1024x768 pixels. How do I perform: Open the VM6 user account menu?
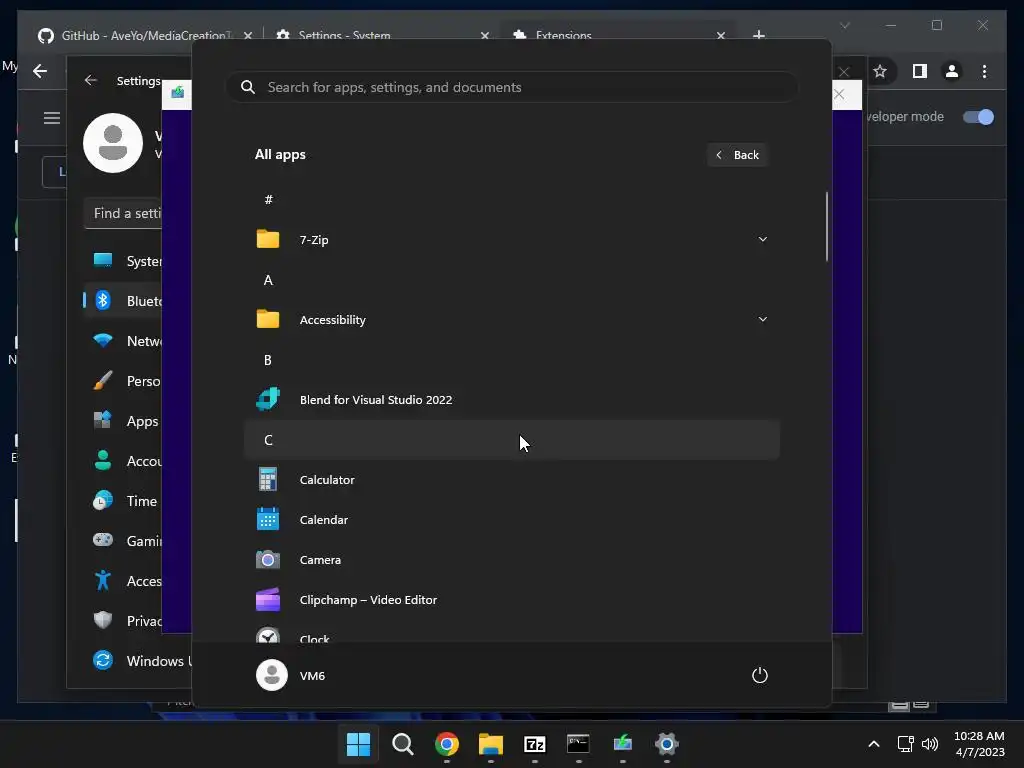coord(291,675)
